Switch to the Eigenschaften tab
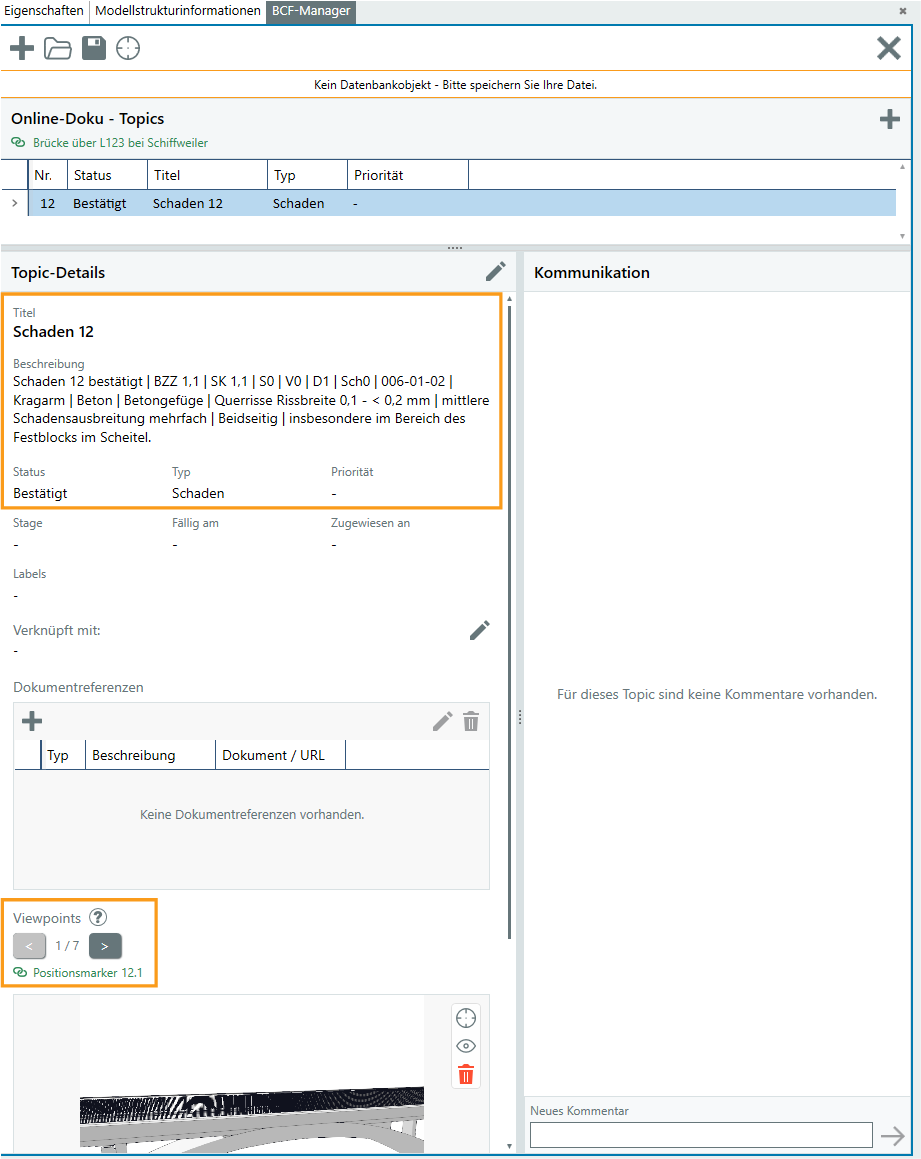 coord(44,10)
